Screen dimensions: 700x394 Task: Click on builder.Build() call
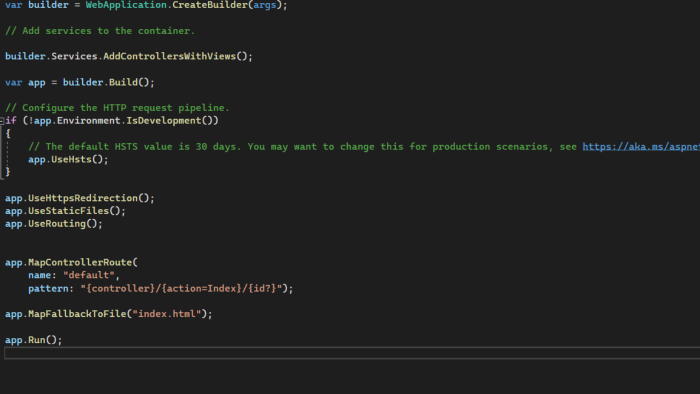click(108, 83)
